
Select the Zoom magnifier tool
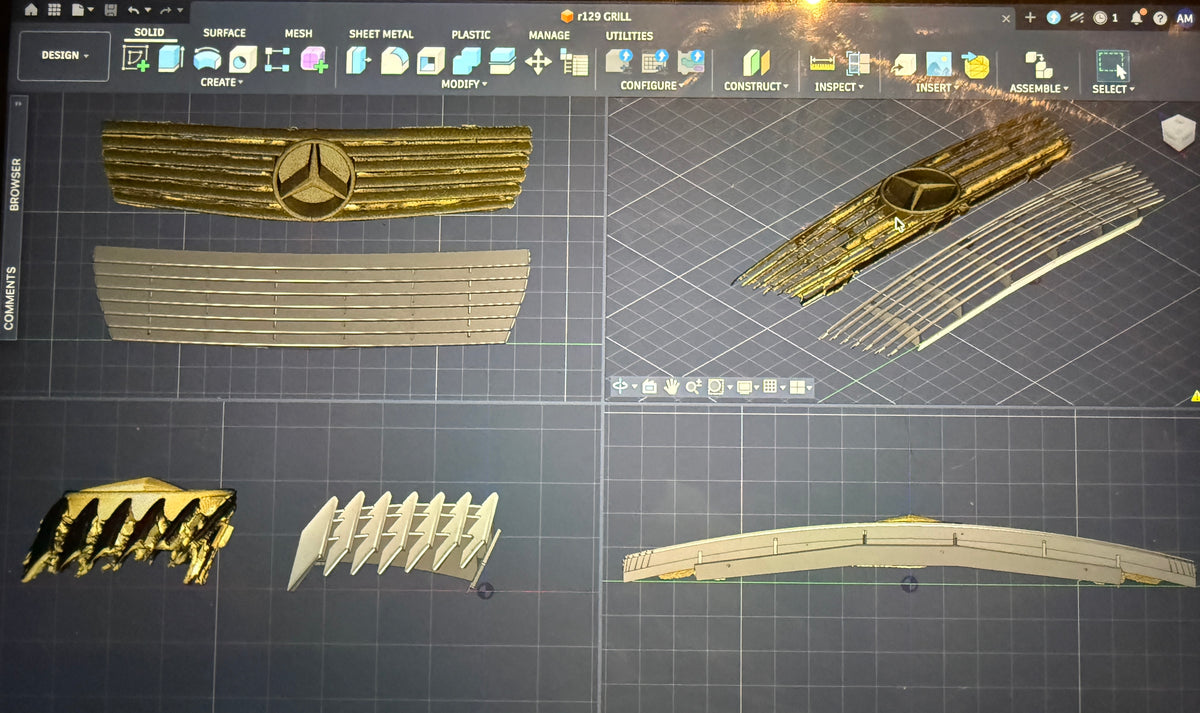pyautogui.click(x=693, y=385)
